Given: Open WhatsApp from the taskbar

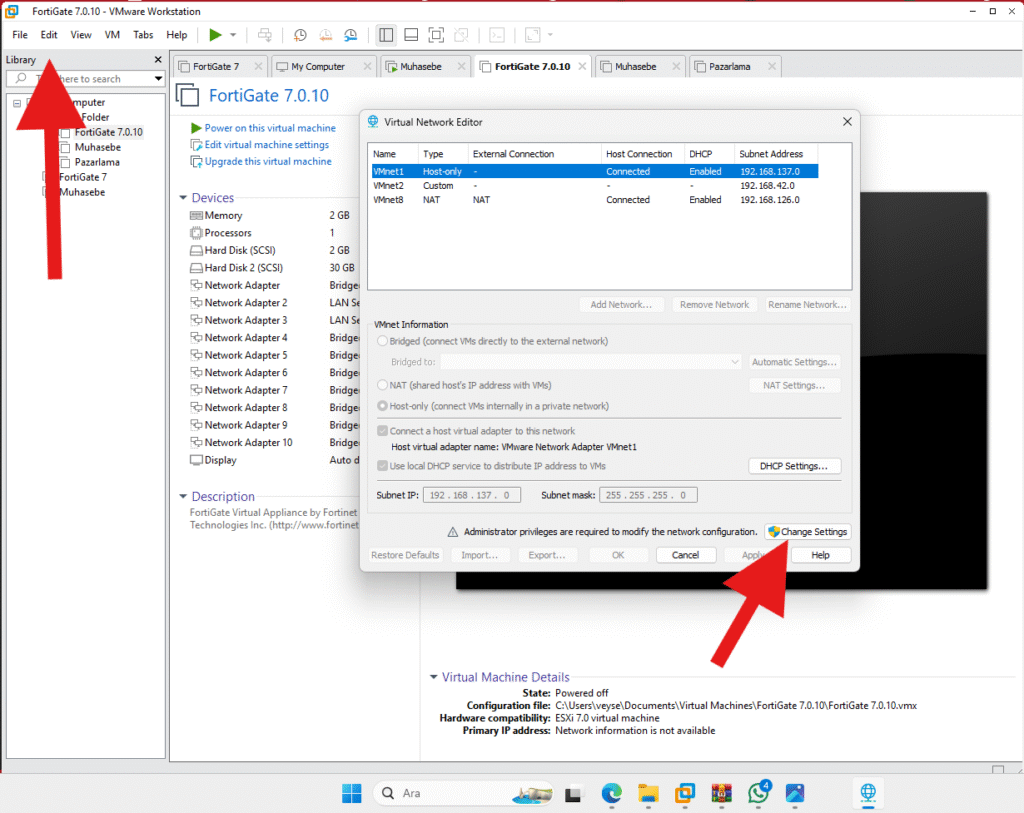Looking at the screenshot, I should 759,793.
